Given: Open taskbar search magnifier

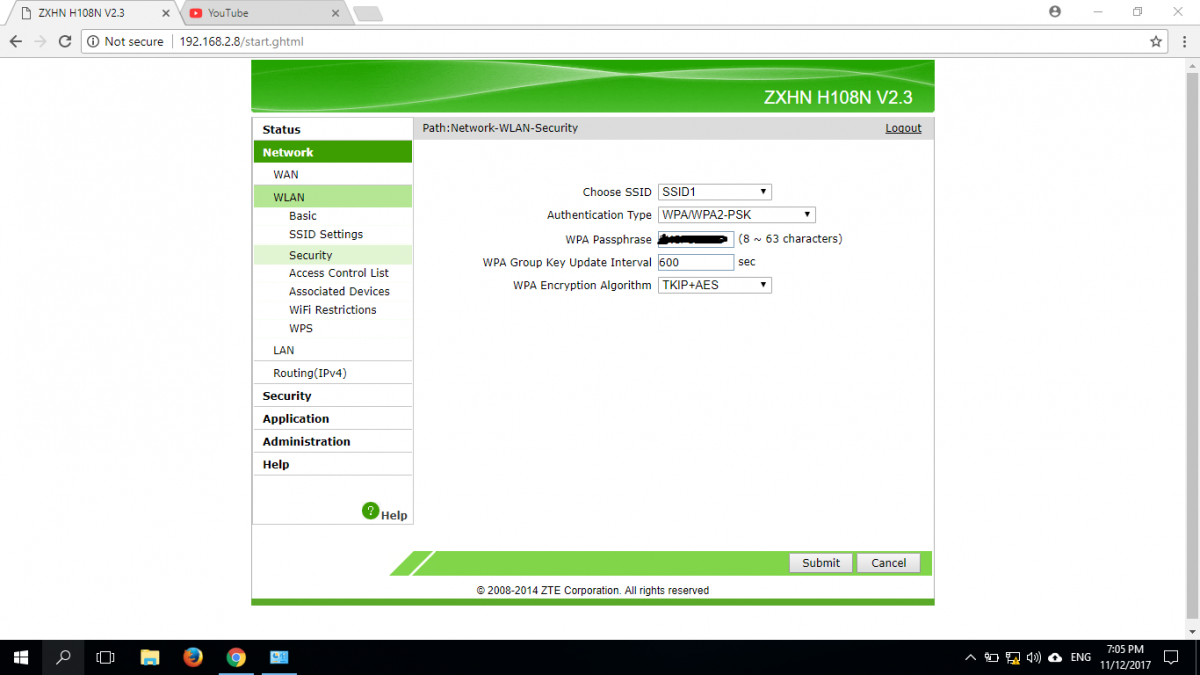Looking at the screenshot, I should (x=63, y=657).
